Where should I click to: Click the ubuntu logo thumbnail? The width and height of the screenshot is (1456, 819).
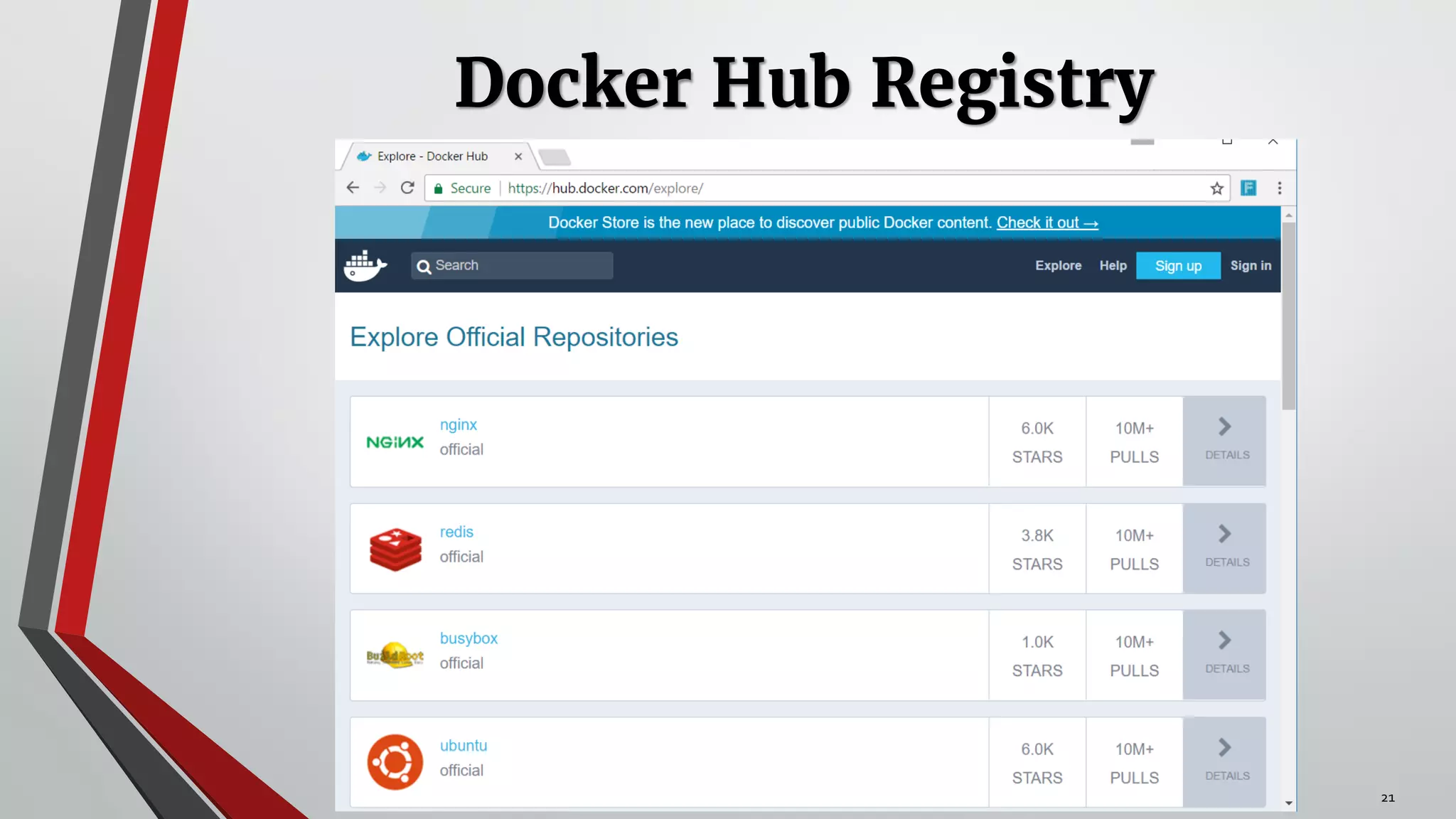pos(395,762)
